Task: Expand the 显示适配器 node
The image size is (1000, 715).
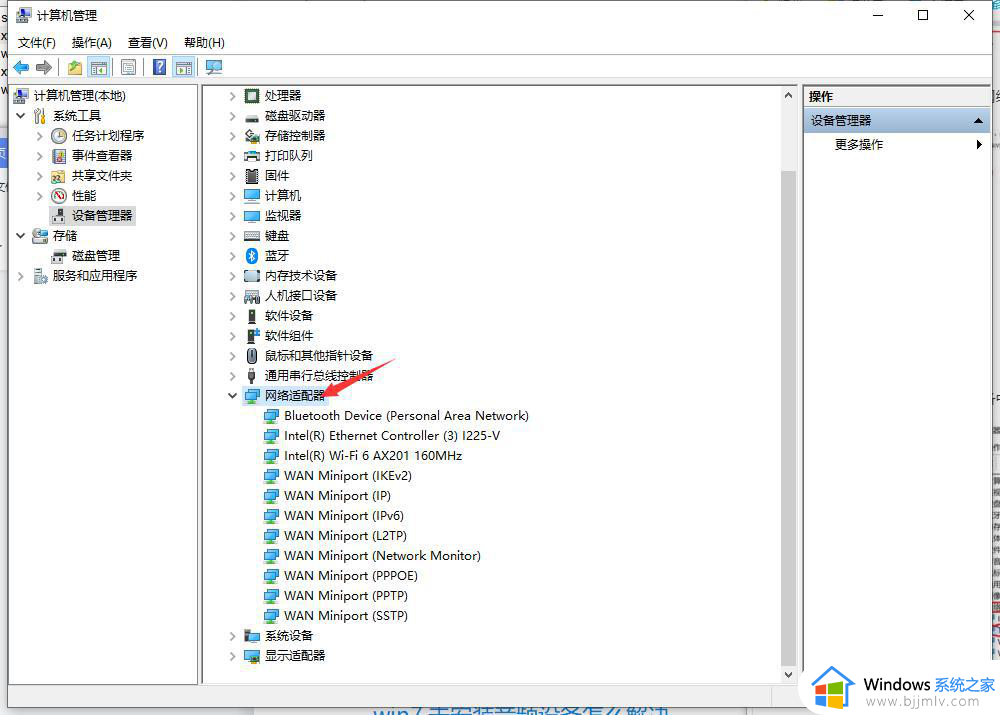Action: 232,656
